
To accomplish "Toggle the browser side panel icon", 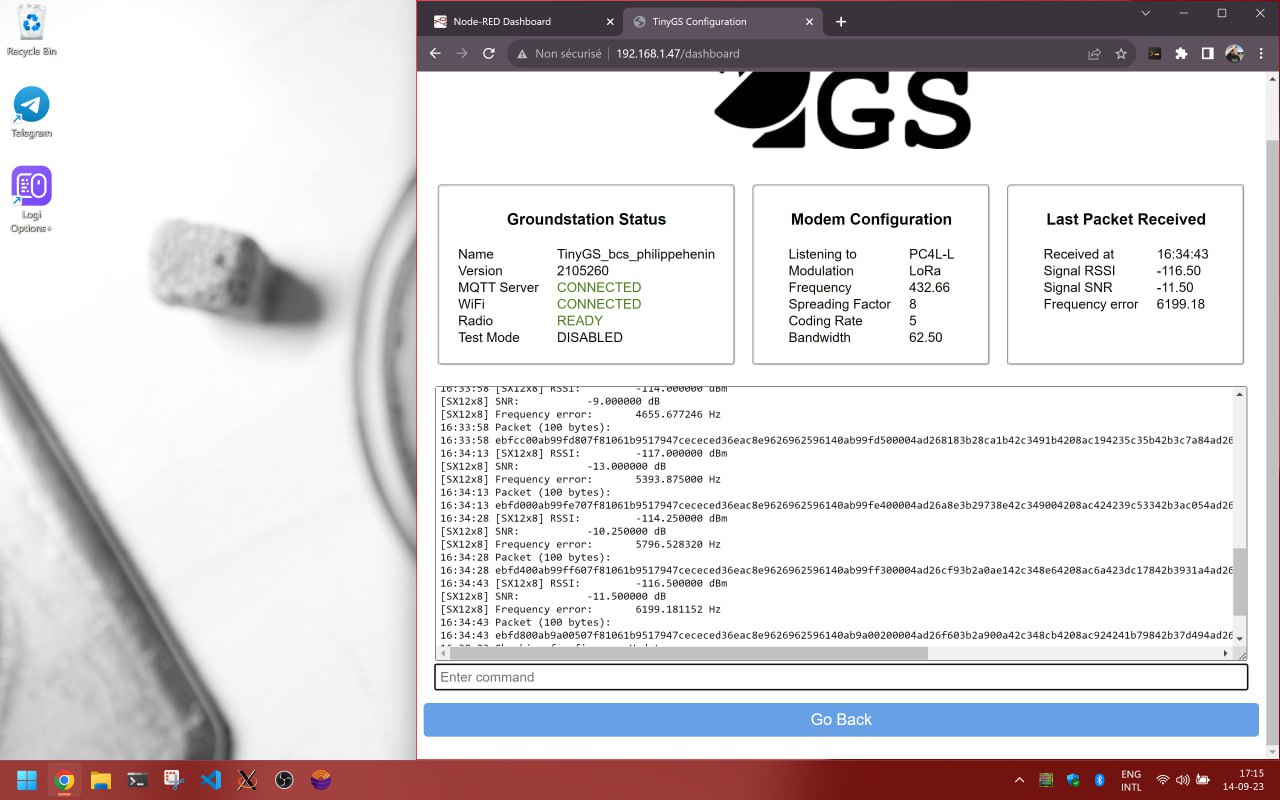I will click(1207, 54).
